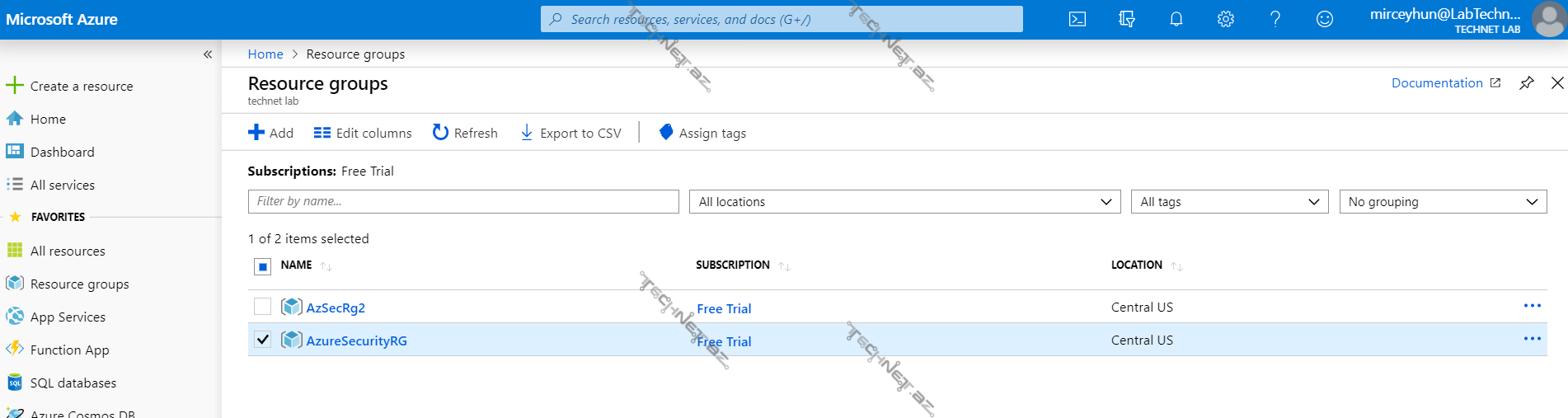
Task: Open more options for AzureSecurityRG row
Action: coord(1533,339)
